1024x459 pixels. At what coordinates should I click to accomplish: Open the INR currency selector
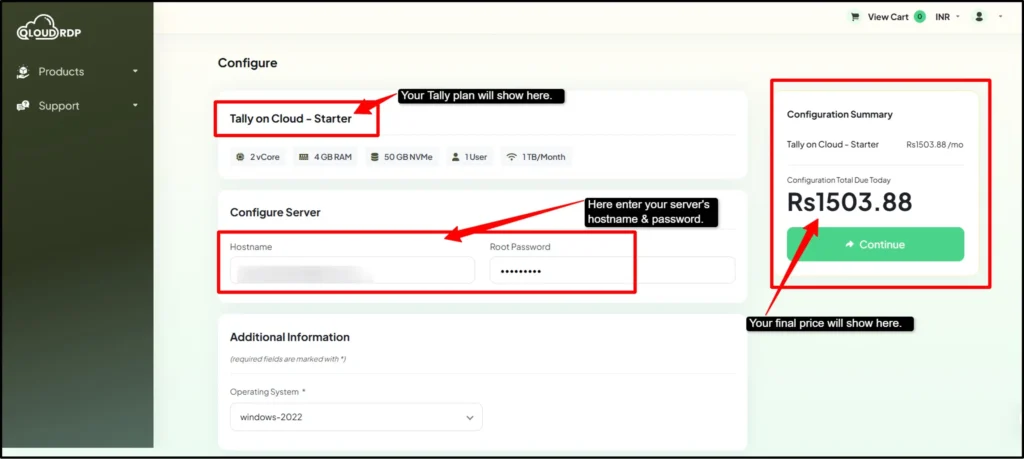[947, 17]
